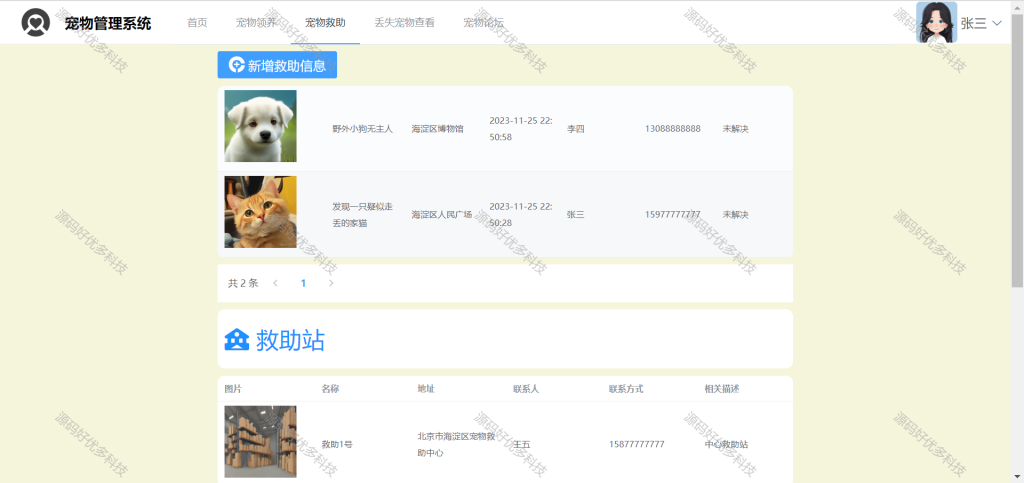Click the pet management system logo icon
1024x483 pixels.
(x=35, y=23)
